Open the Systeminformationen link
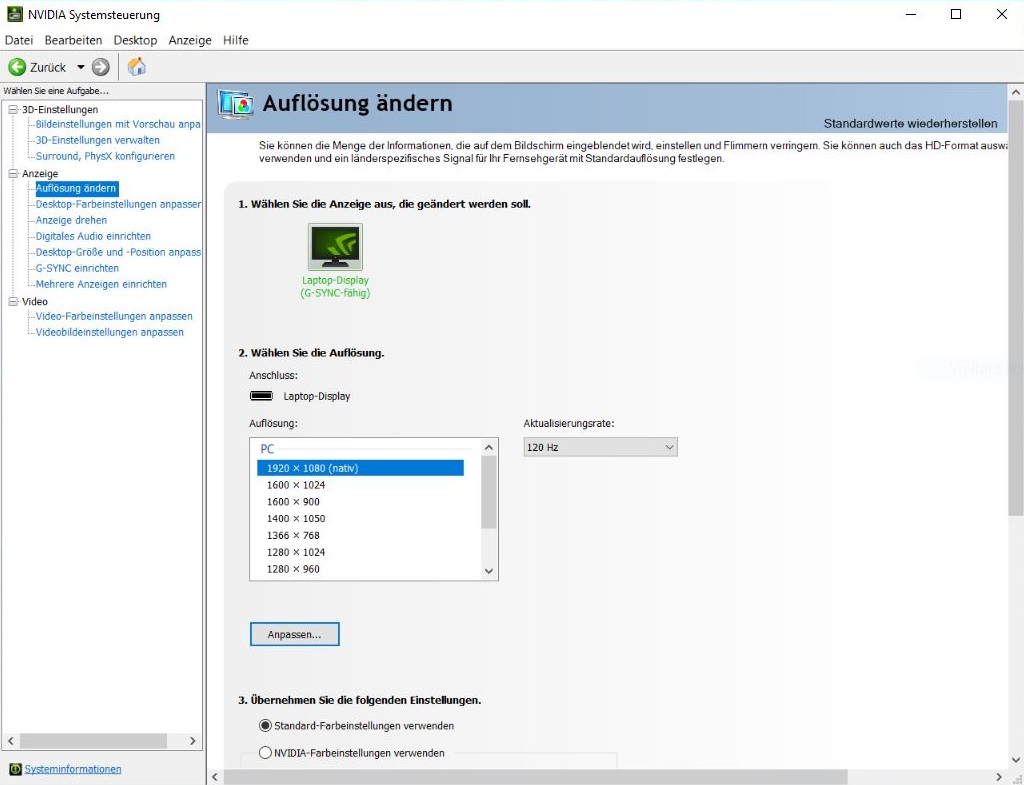The width and height of the screenshot is (1024, 785). click(x=72, y=769)
